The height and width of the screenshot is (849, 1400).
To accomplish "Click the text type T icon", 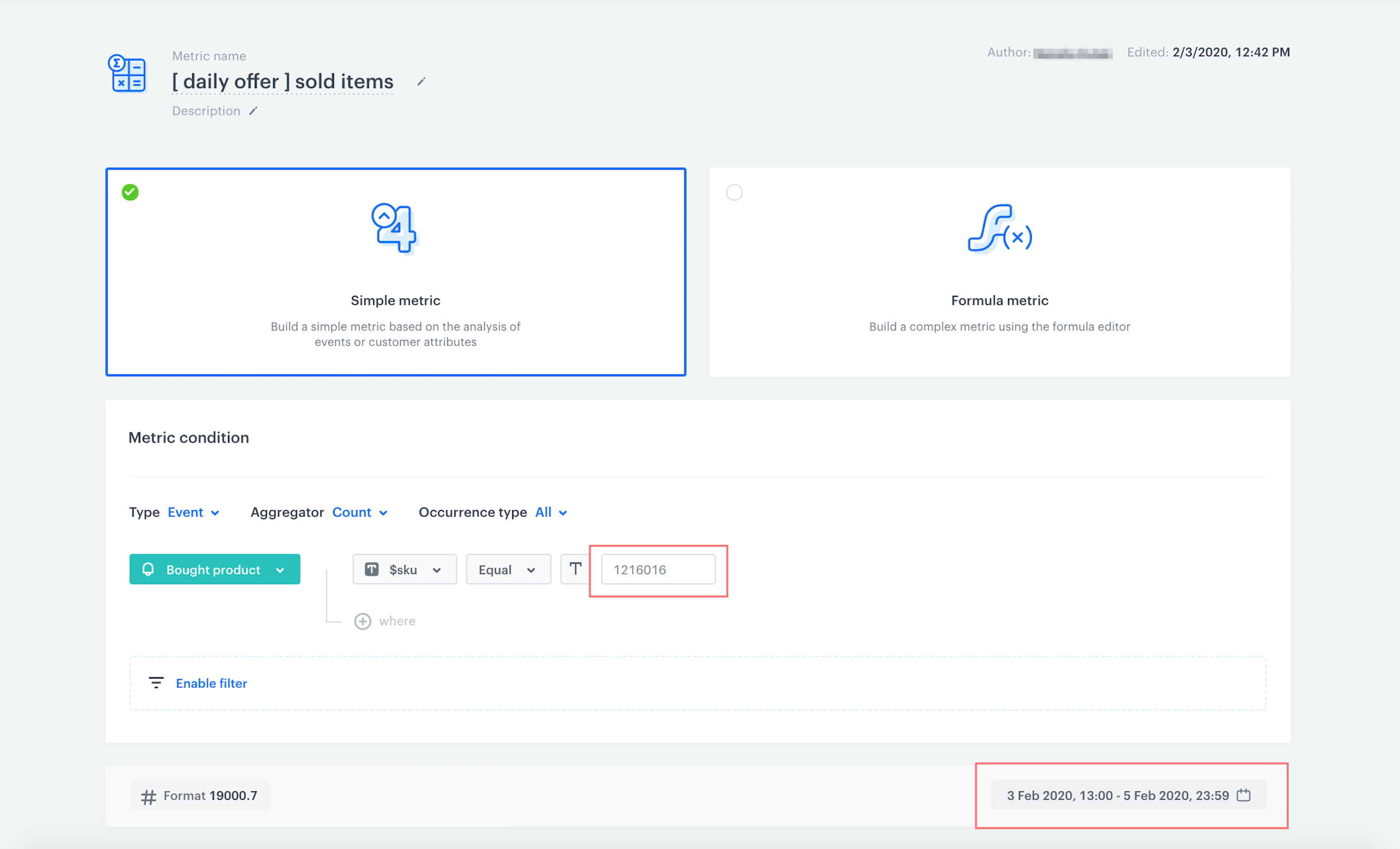I will tap(573, 568).
